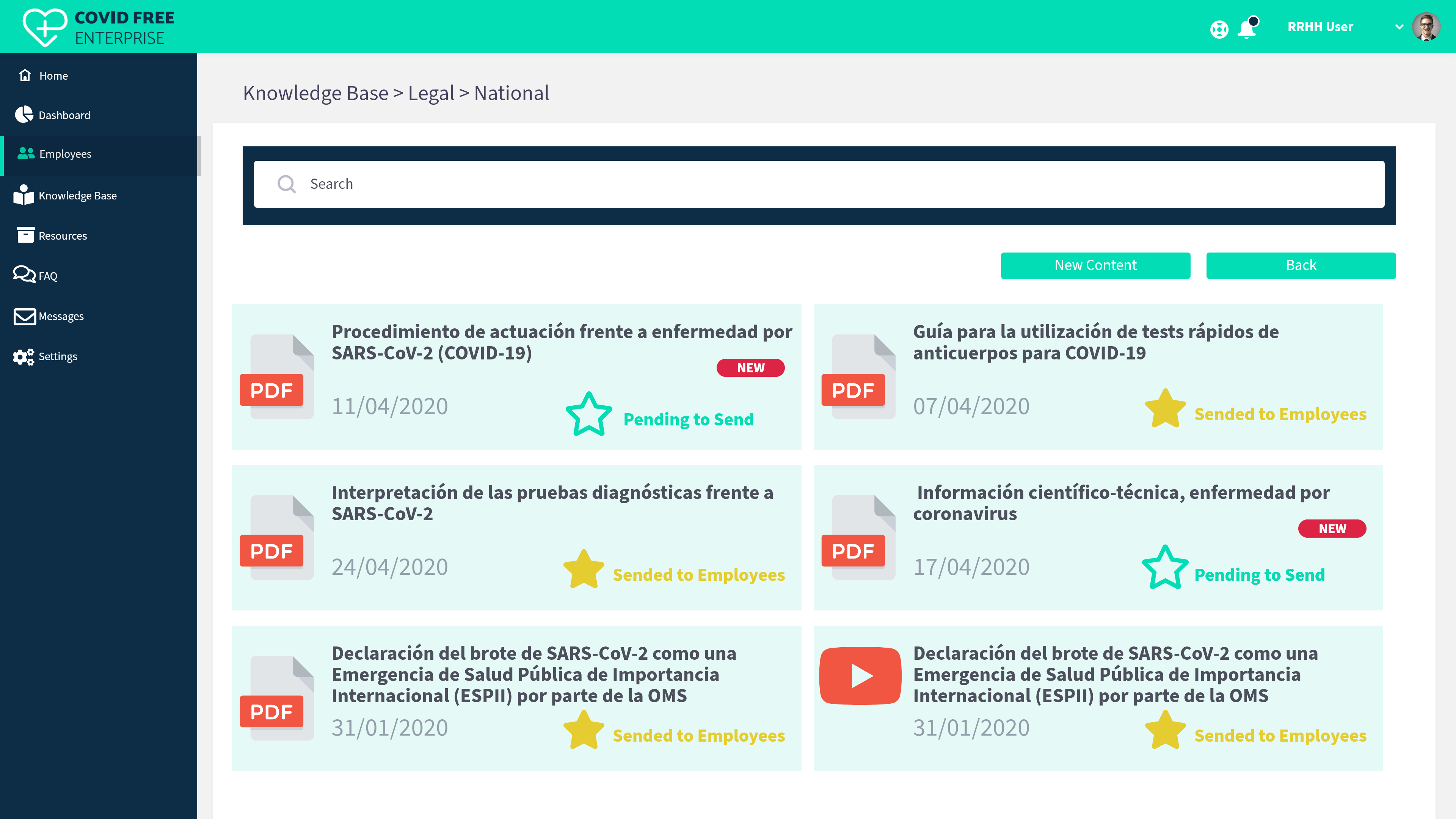
Task: Toggle outlined star on Procedimiento de actuación card
Action: [x=589, y=415]
